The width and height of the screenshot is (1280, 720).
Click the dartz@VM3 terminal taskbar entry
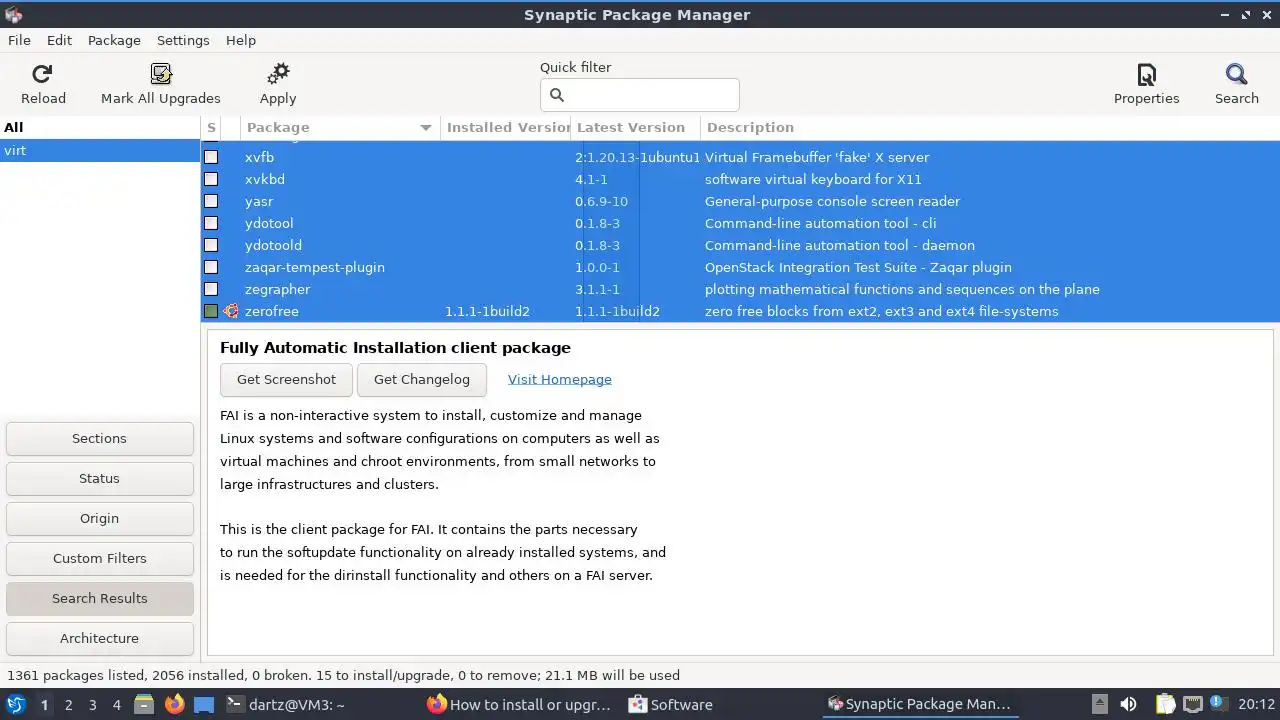tap(286, 704)
